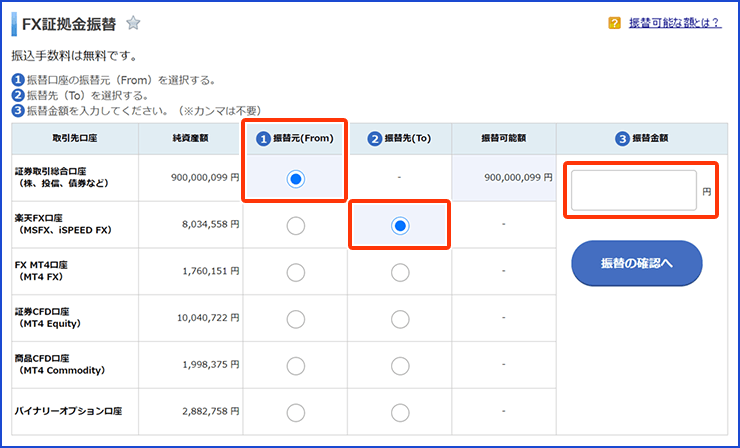Click the yellow question mark help icon
Image resolution: width=740 pixels, height=448 pixels.
pyautogui.click(x=614, y=23)
